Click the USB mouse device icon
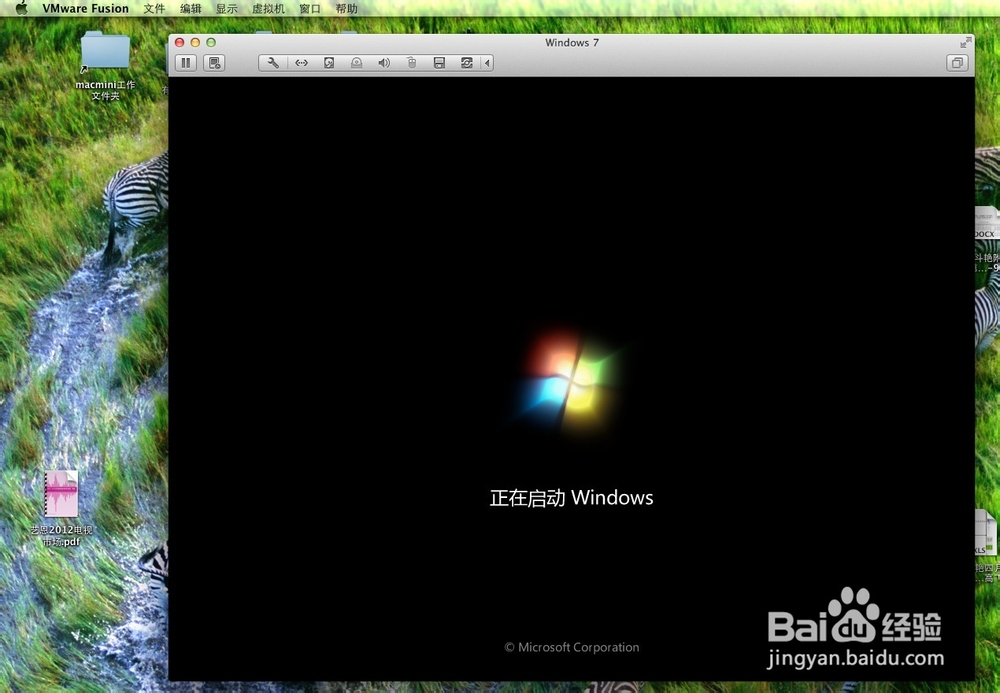Viewport: 1000px width, 693px height. point(411,62)
